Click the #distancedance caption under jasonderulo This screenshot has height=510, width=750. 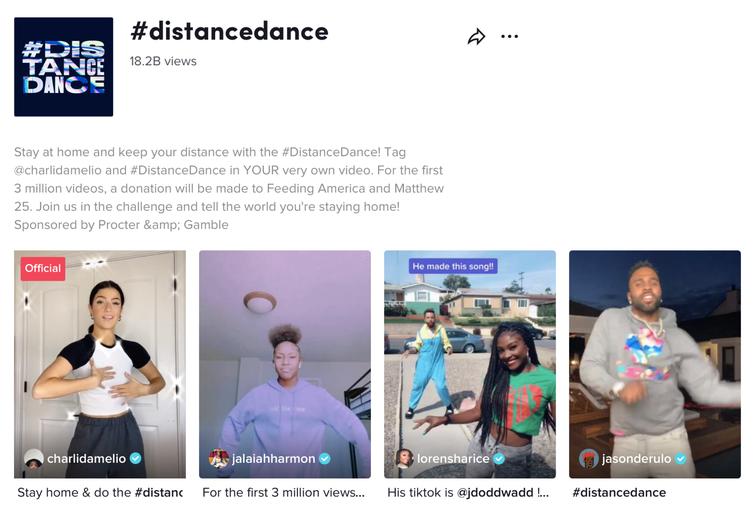tap(619, 492)
